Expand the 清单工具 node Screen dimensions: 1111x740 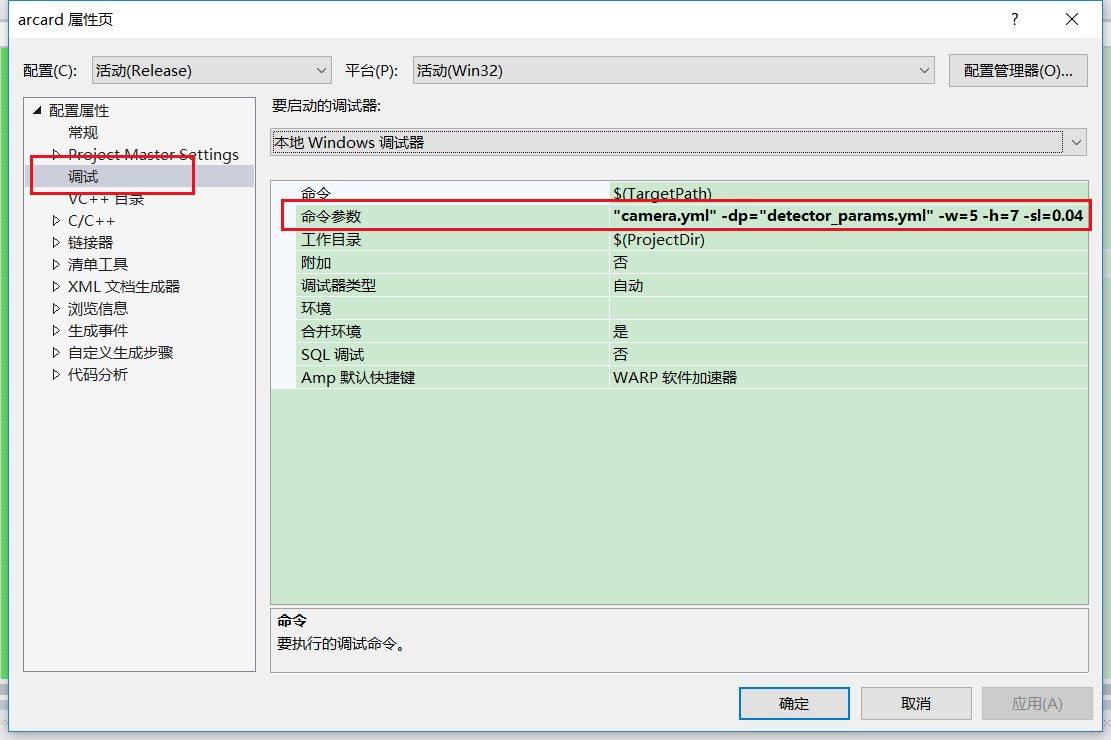[x=58, y=264]
